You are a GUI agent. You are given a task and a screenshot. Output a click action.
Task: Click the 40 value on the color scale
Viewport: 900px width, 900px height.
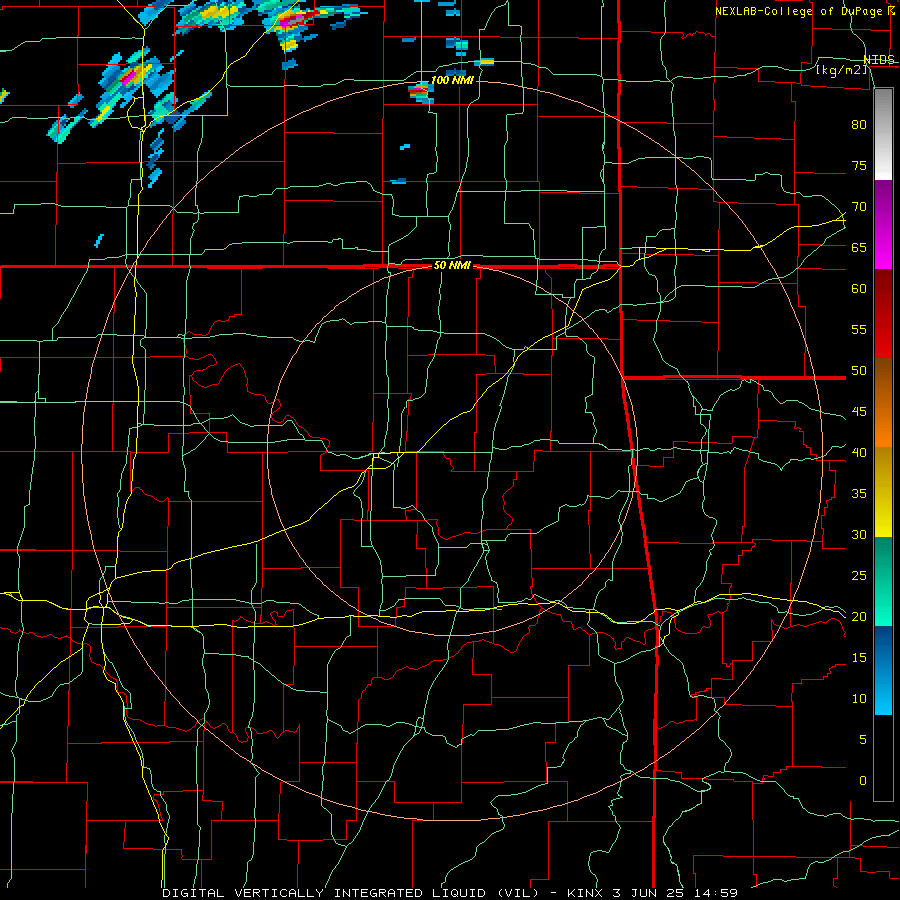[859, 453]
